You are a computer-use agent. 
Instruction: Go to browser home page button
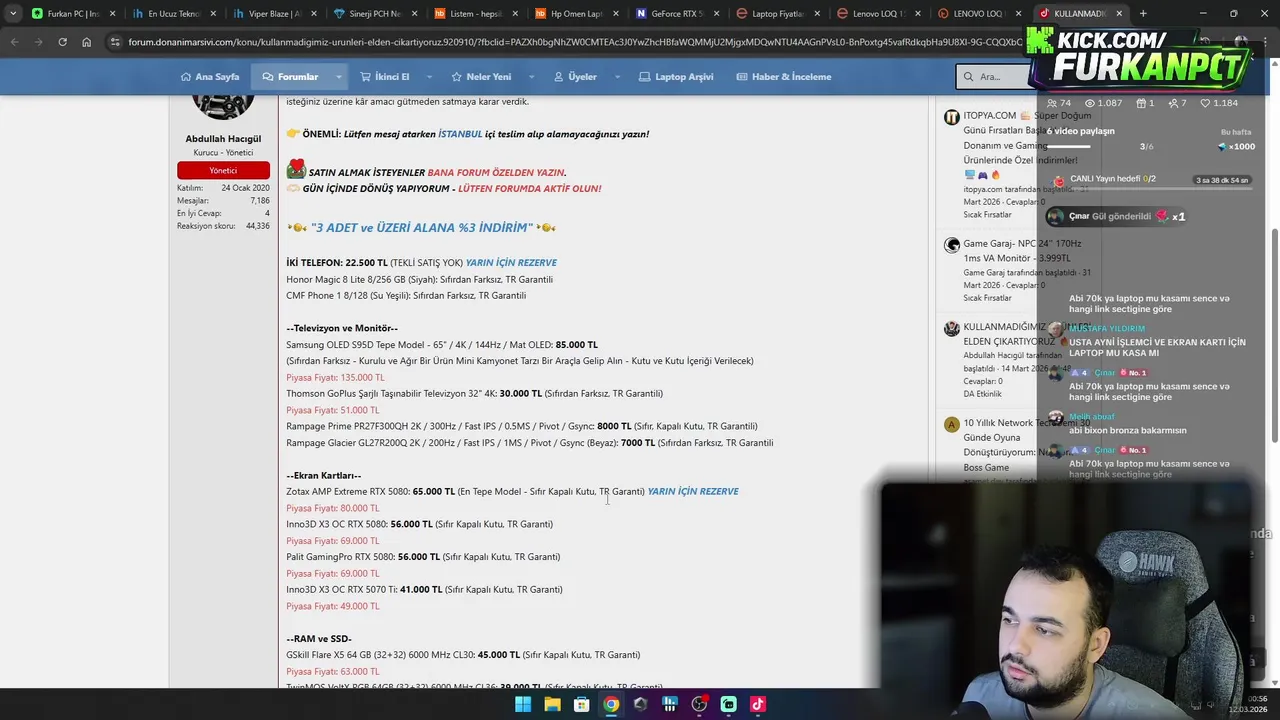coord(86,42)
